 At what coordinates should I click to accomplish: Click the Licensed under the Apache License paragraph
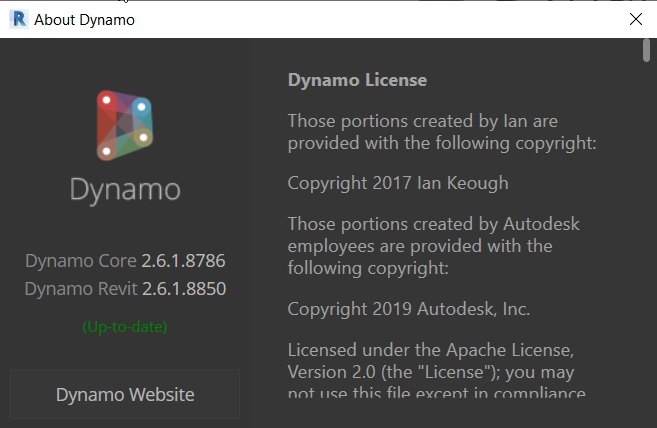(x=437, y=371)
